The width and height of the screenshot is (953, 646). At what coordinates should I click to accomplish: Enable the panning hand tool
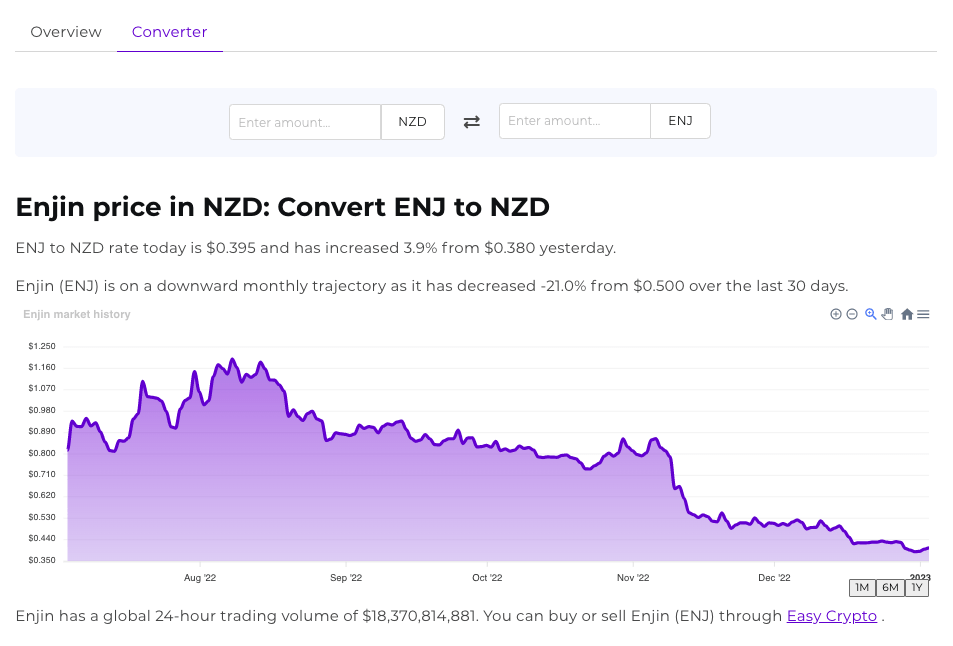tap(887, 314)
